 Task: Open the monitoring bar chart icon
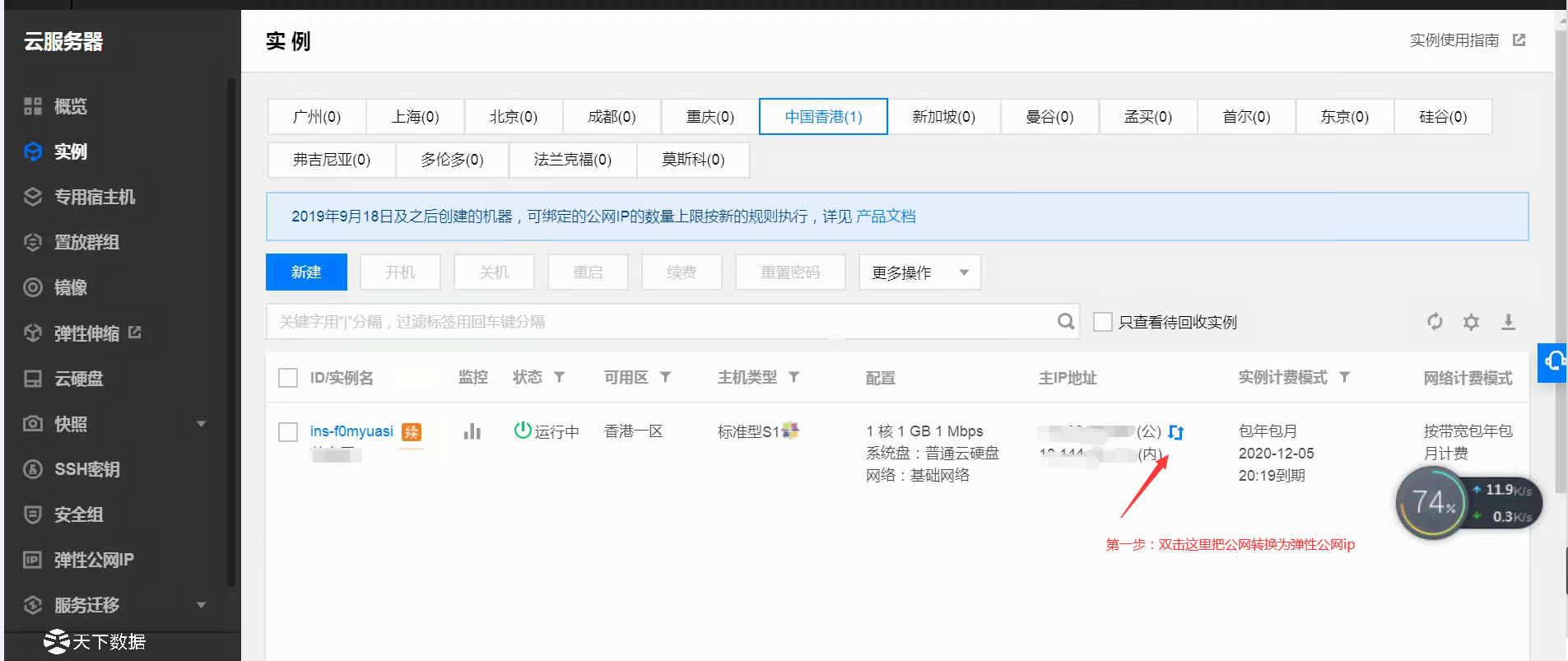click(x=472, y=431)
